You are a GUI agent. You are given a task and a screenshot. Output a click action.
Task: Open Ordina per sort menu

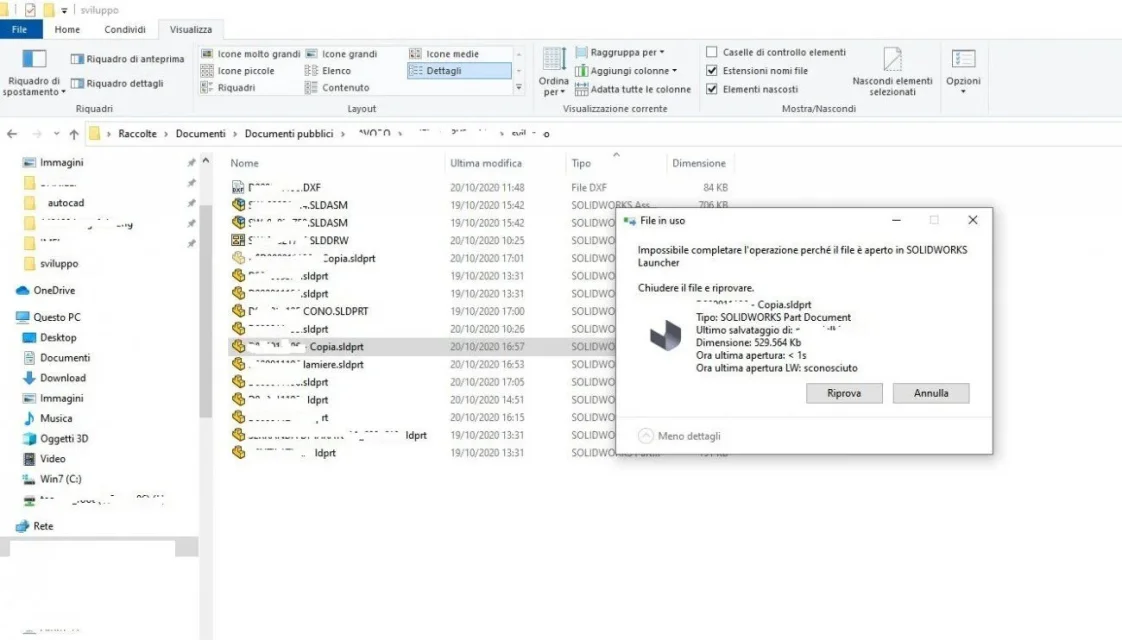click(x=553, y=72)
